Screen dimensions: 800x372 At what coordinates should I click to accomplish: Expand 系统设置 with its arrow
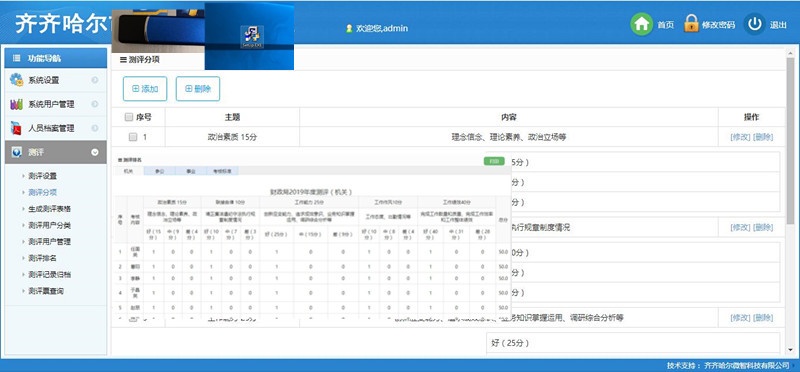pos(95,80)
